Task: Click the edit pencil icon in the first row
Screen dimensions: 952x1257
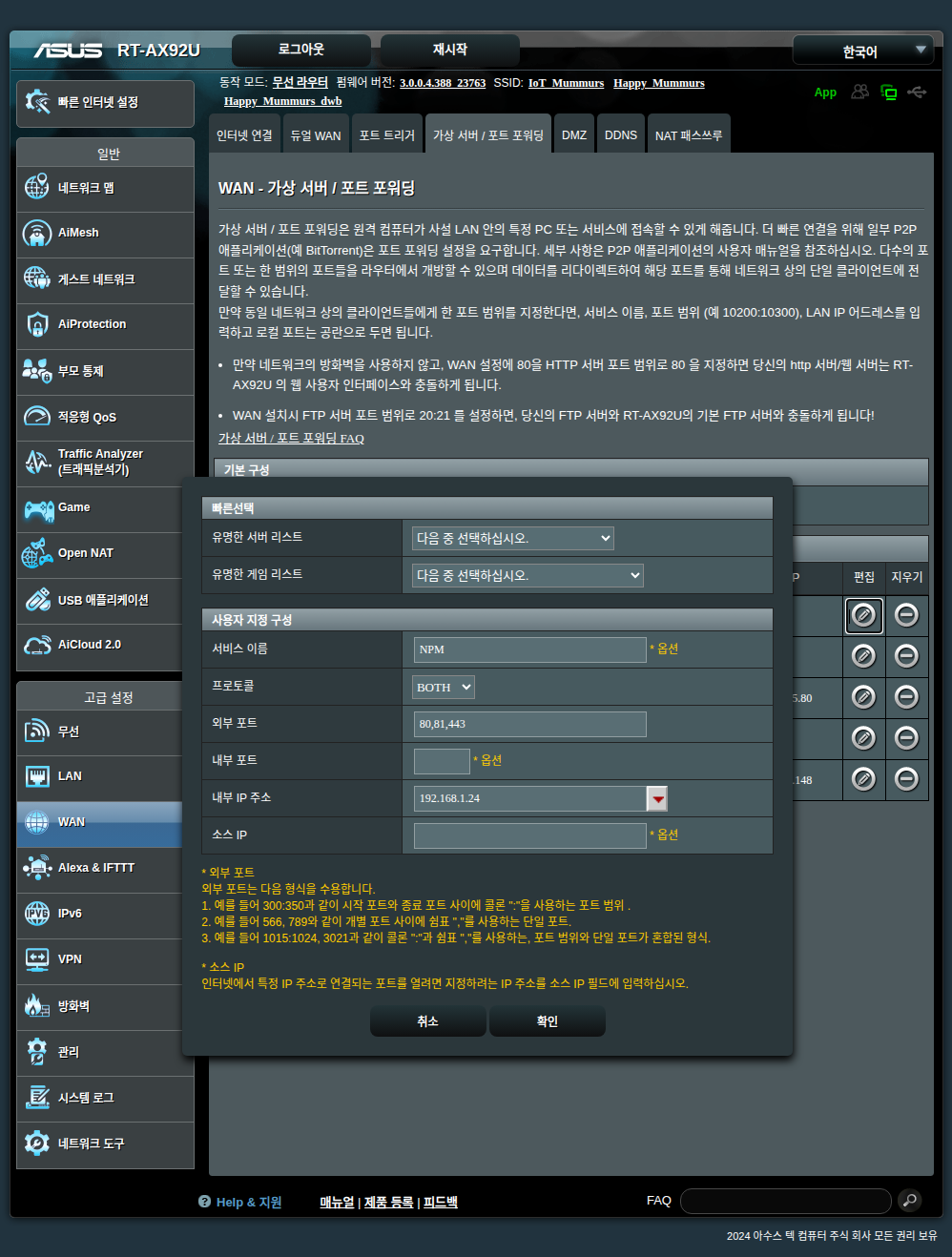Action: point(863,615)
